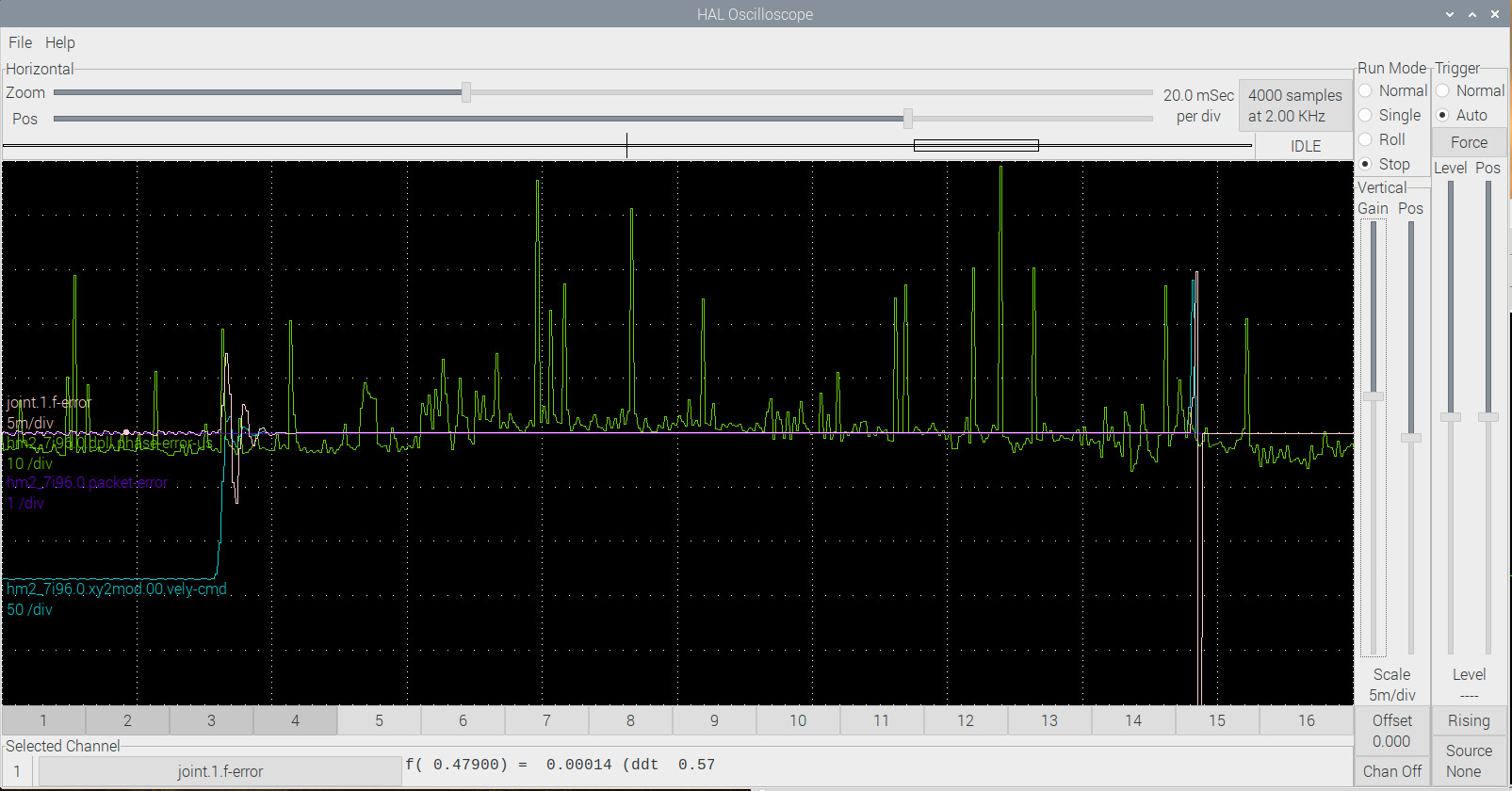The width and height of the screenshot is (1512, 791).
Task: Select channel 12 button
Action: (966, 720)
